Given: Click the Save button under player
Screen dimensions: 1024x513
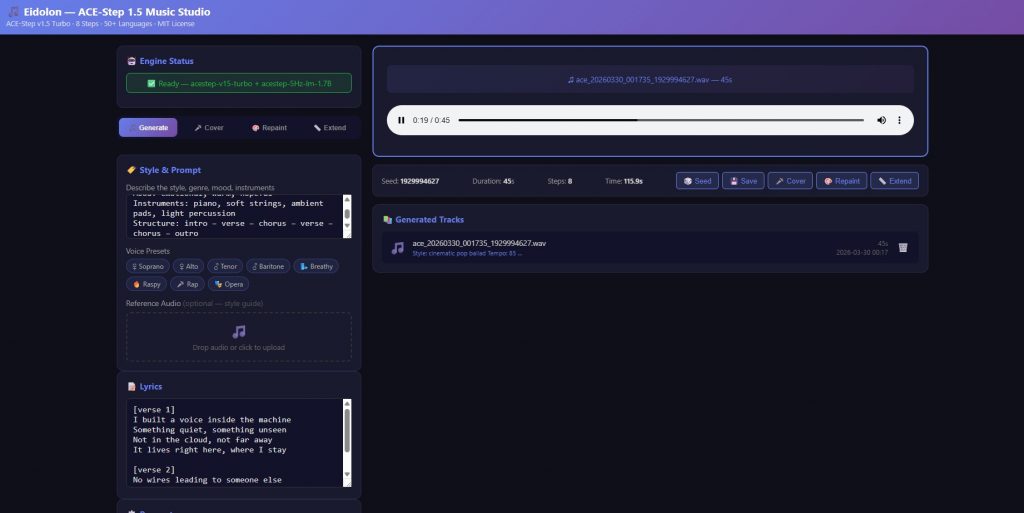Looking at the screenshot, I should click(x=743, y=181).
